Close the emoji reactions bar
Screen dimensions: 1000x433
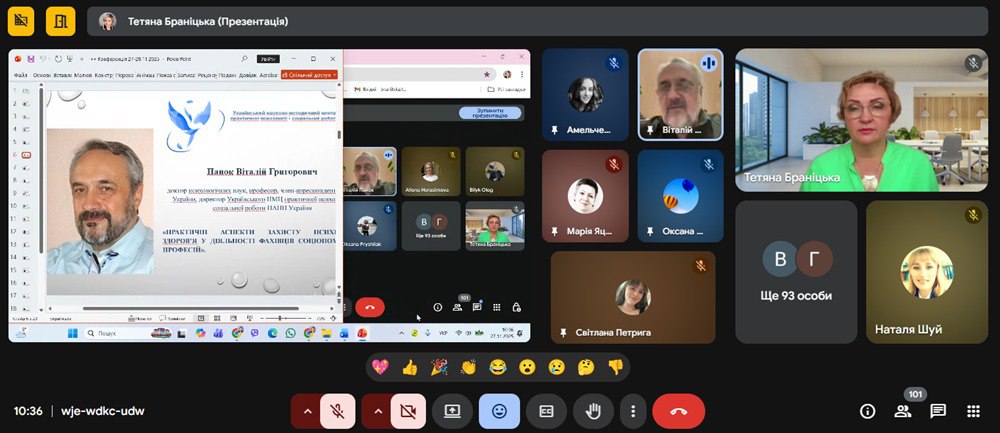499,411
